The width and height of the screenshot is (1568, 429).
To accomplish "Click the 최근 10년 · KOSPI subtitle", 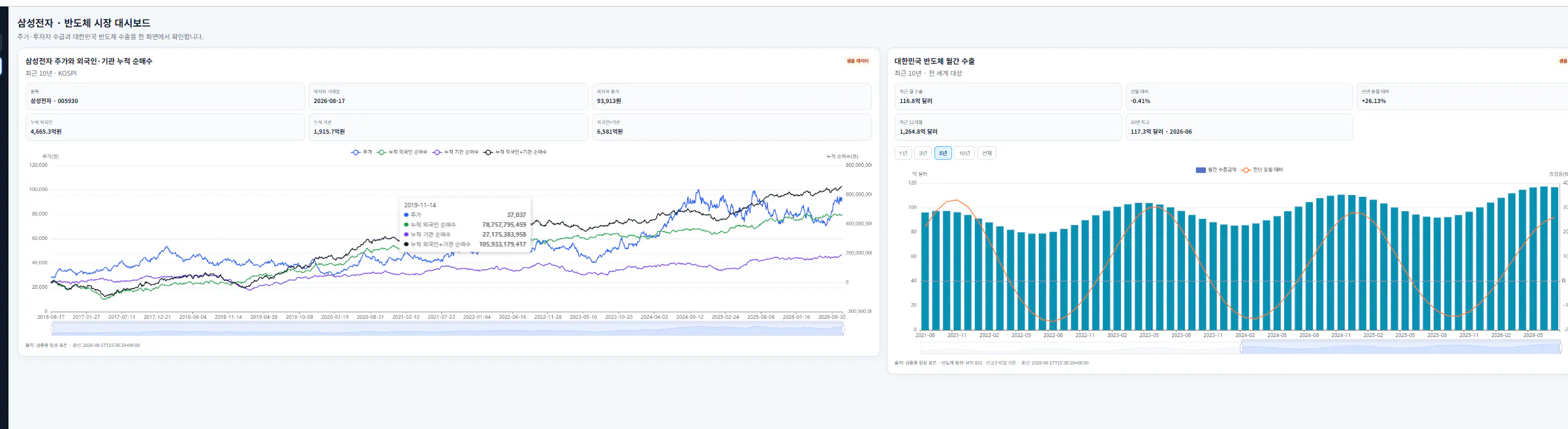I will pos(51,74).
